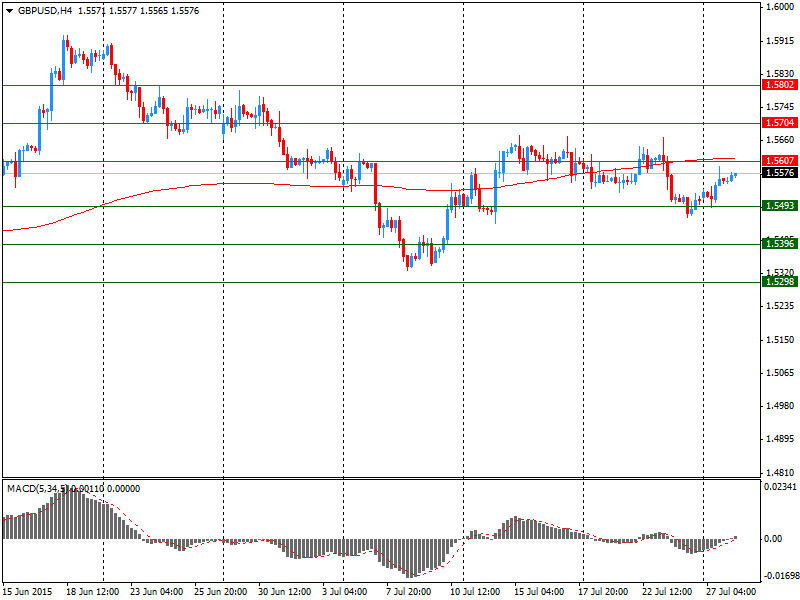Click the 7 Jul 20:00 time label
The width and height of the screenshot is (800, 600).
pyautogui.click(x=408, y=592)
